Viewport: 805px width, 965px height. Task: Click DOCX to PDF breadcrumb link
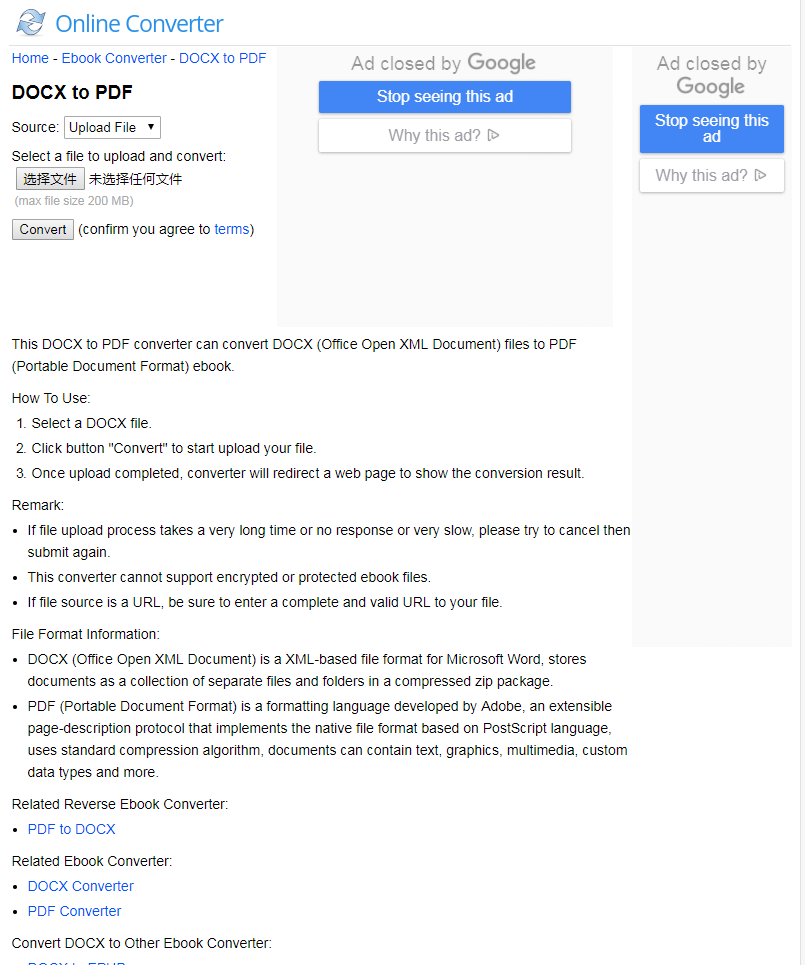[x=222, y=58]
